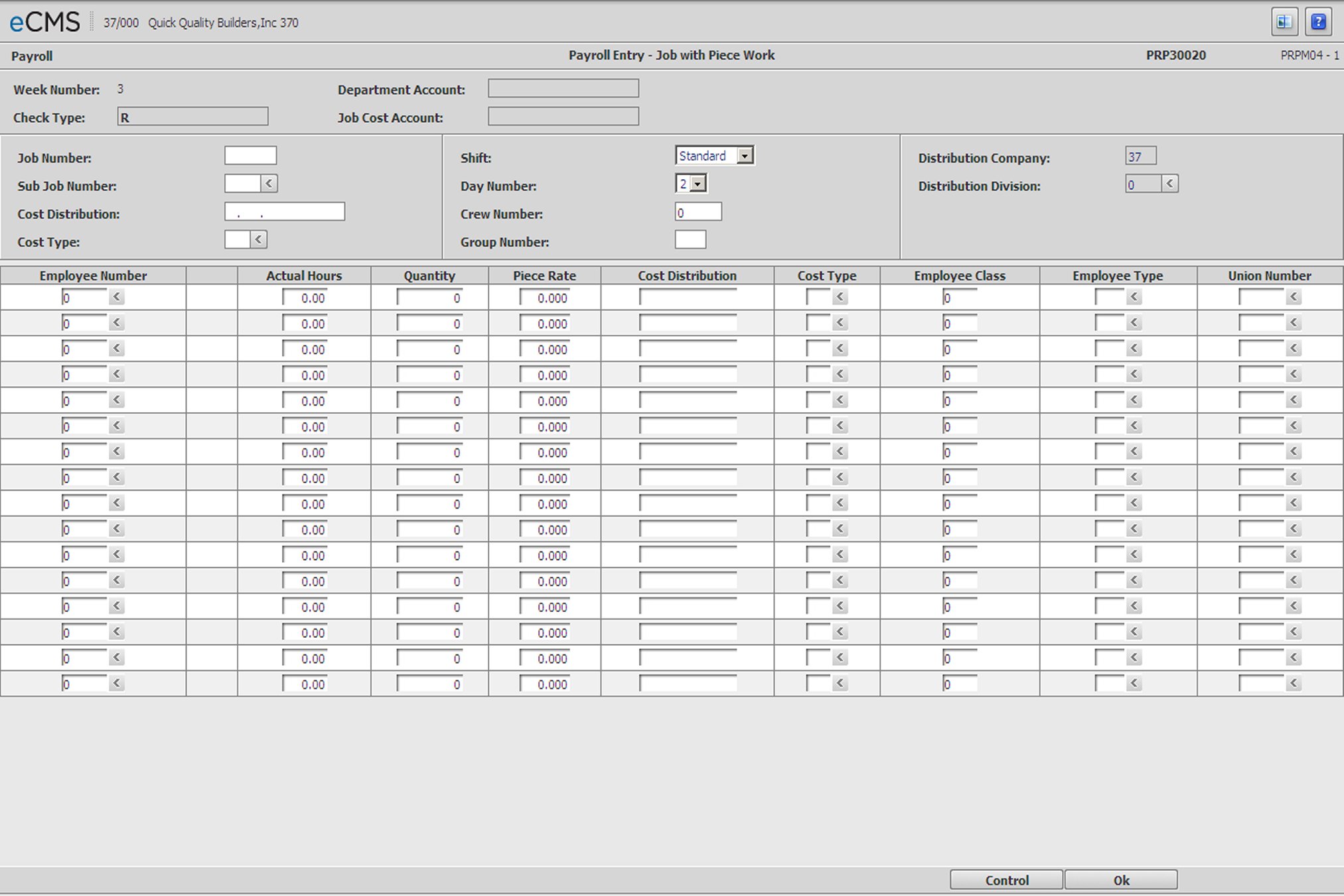Image resolution: width=1344 pixels, height=896 pixels.
Task: Click into the Sub Job Number field
Action: [242, 184]
